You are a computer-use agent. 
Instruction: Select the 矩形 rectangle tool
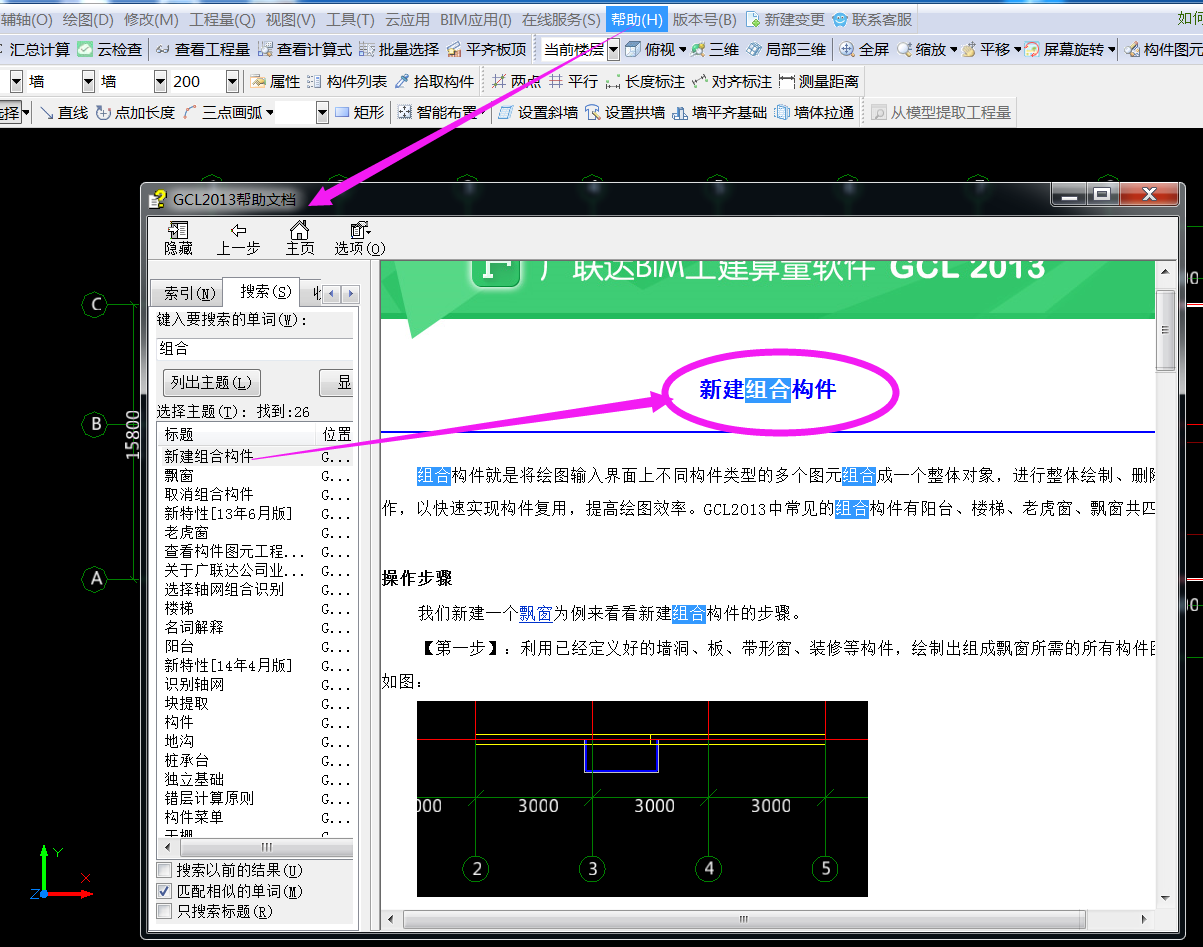pos(359,113)
